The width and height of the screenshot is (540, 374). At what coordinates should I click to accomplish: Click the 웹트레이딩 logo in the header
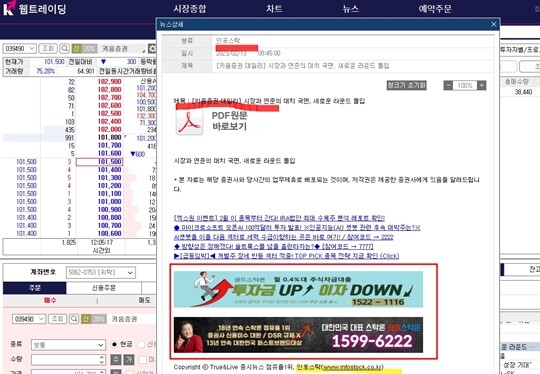click(x=34, y=8)
